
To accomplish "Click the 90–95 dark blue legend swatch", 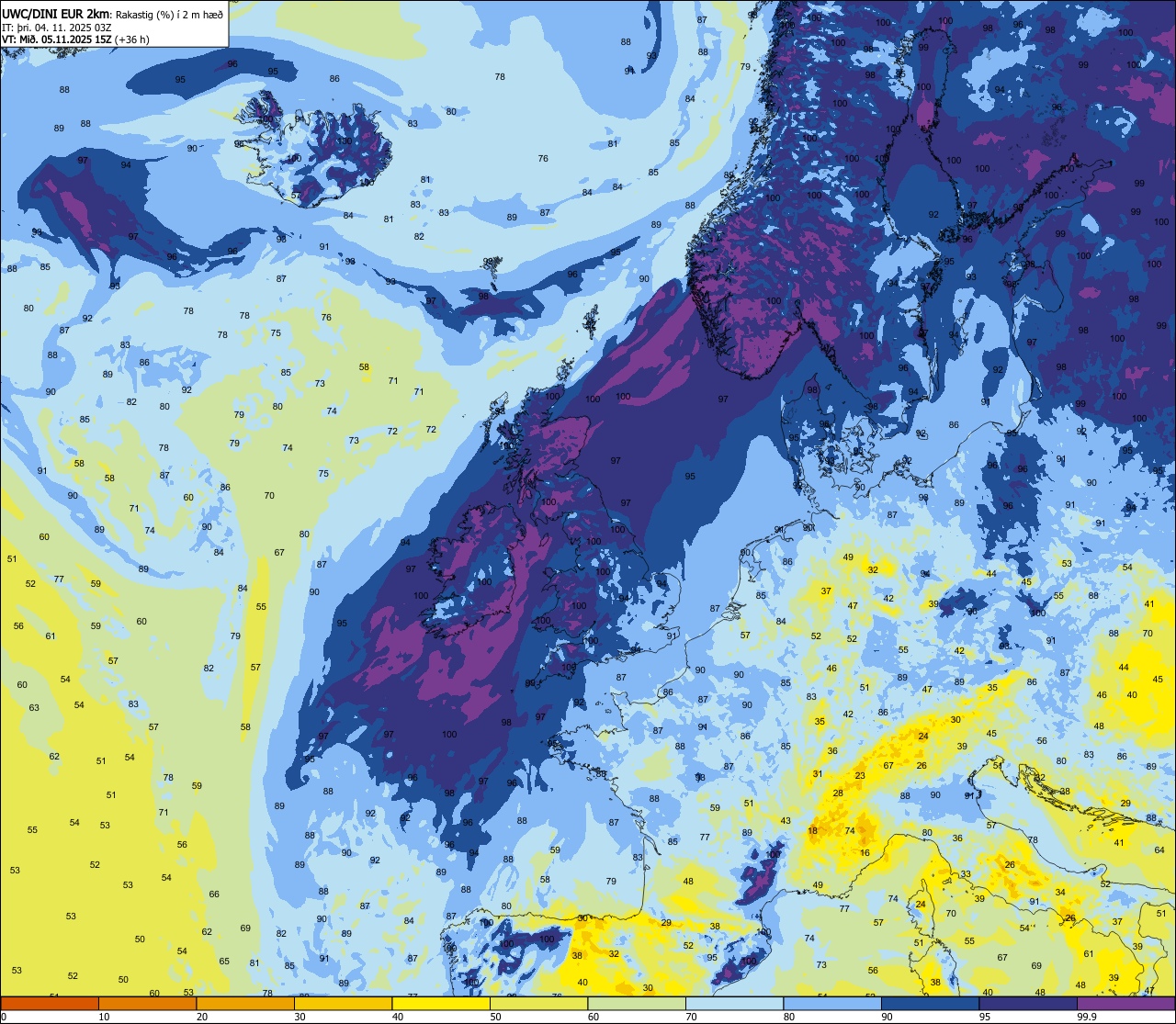I will (930, 1004).
